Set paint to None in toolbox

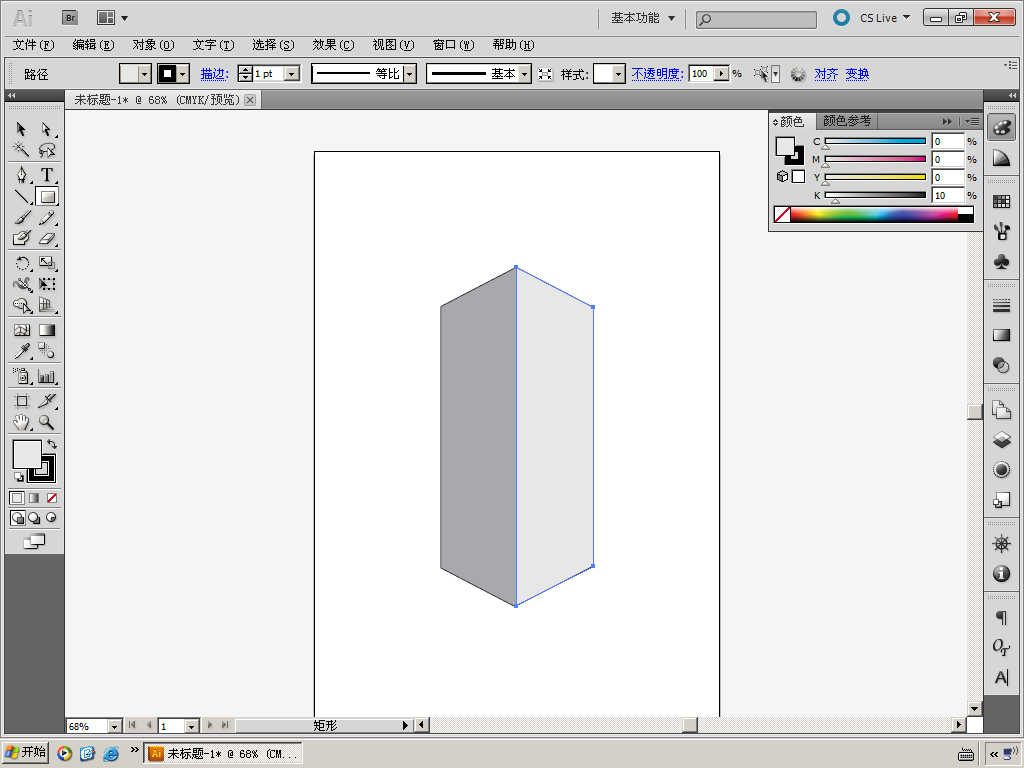pos(52,498)
